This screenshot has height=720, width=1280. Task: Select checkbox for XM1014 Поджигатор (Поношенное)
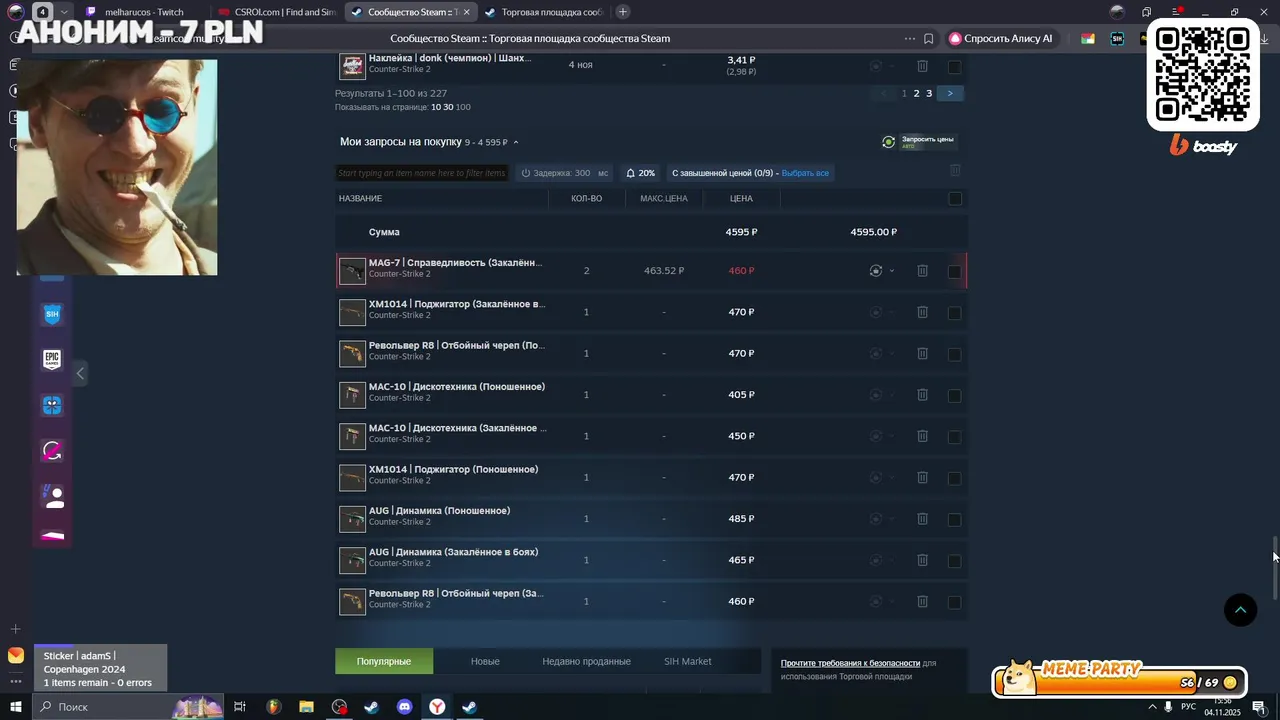pyautogui.click(x=955, y=478)
